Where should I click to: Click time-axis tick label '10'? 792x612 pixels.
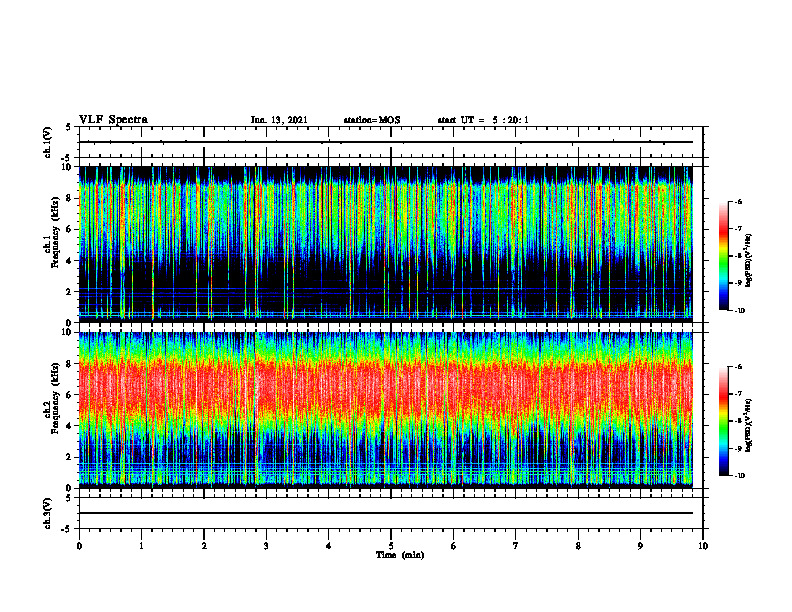703,546
